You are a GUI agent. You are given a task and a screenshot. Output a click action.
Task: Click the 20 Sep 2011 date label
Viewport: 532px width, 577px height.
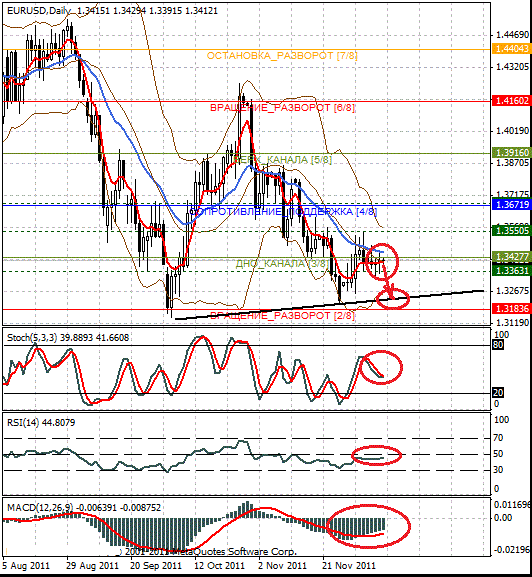click(156, 565)
